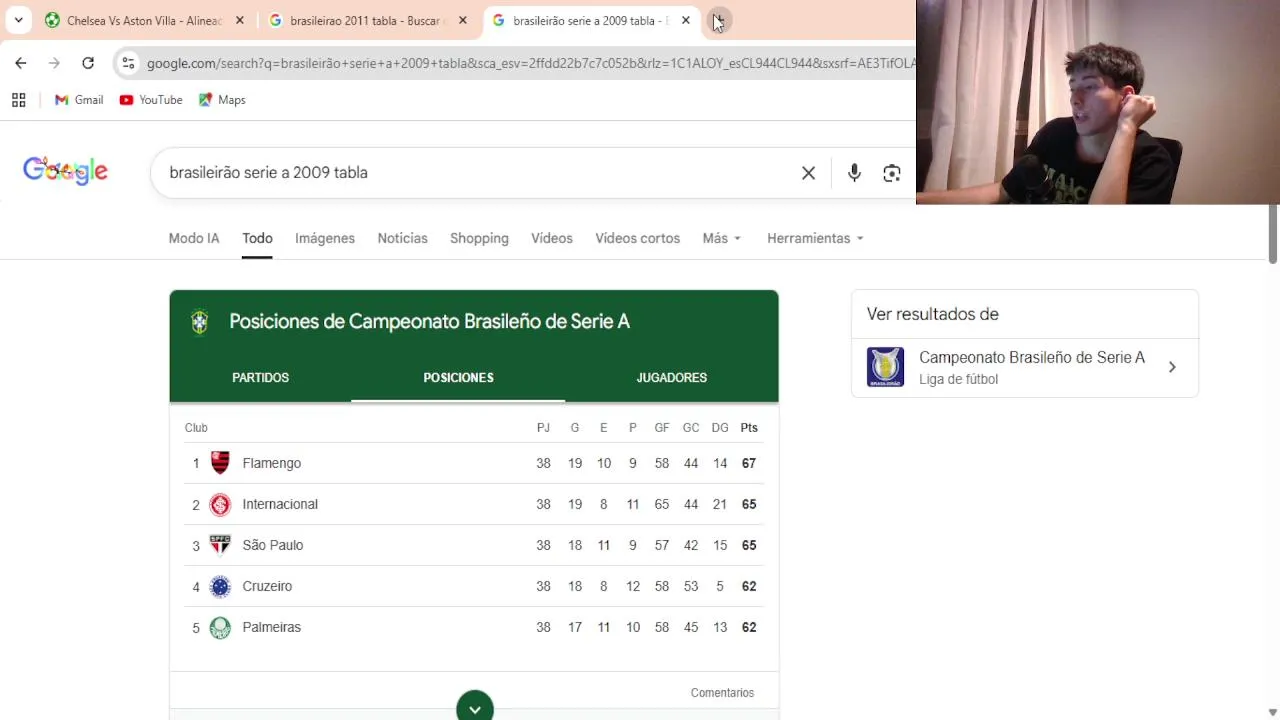Switch to Modo IA results

tap(194, 238)
